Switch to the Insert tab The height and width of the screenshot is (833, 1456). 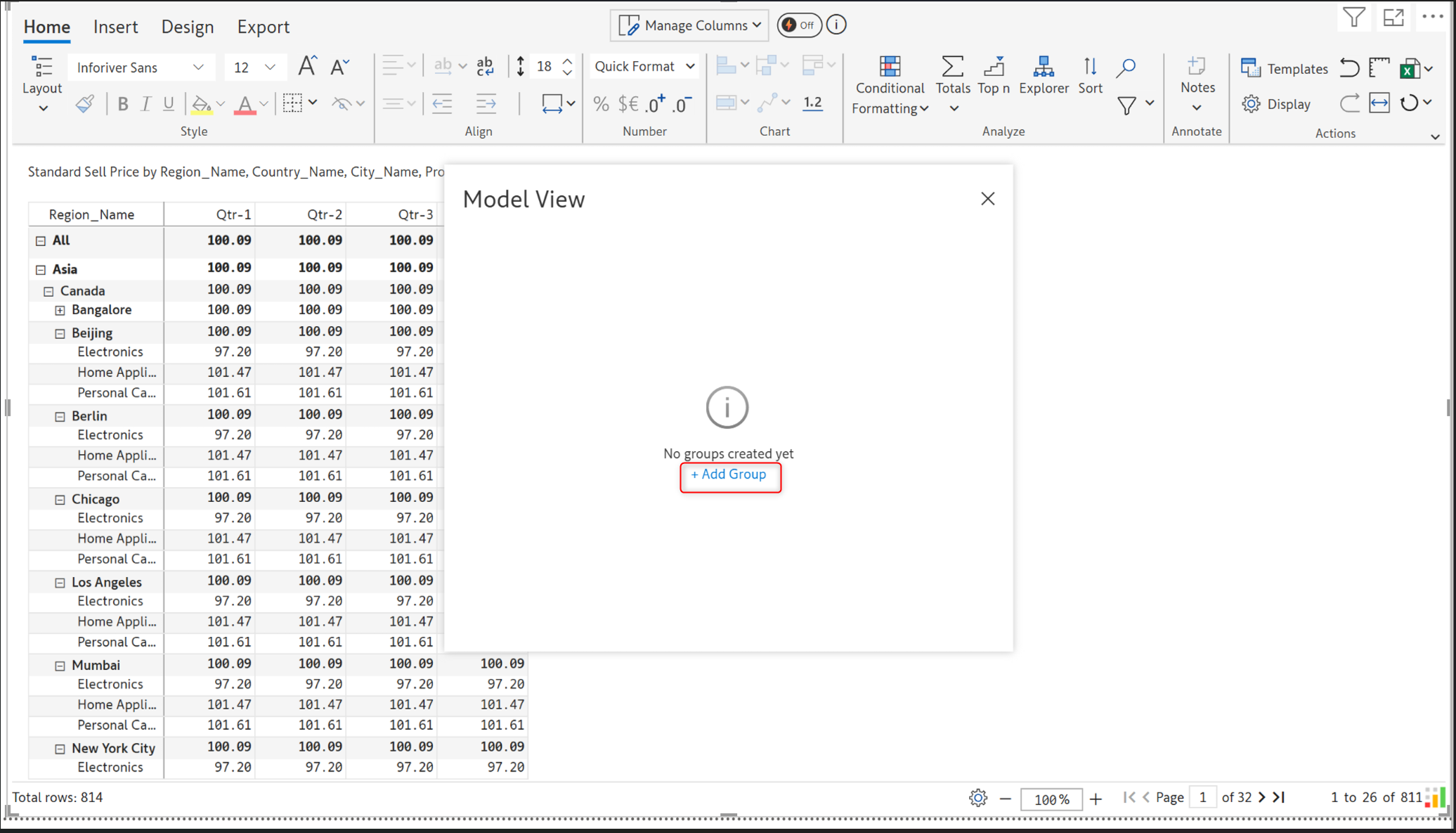coord(115,27)
